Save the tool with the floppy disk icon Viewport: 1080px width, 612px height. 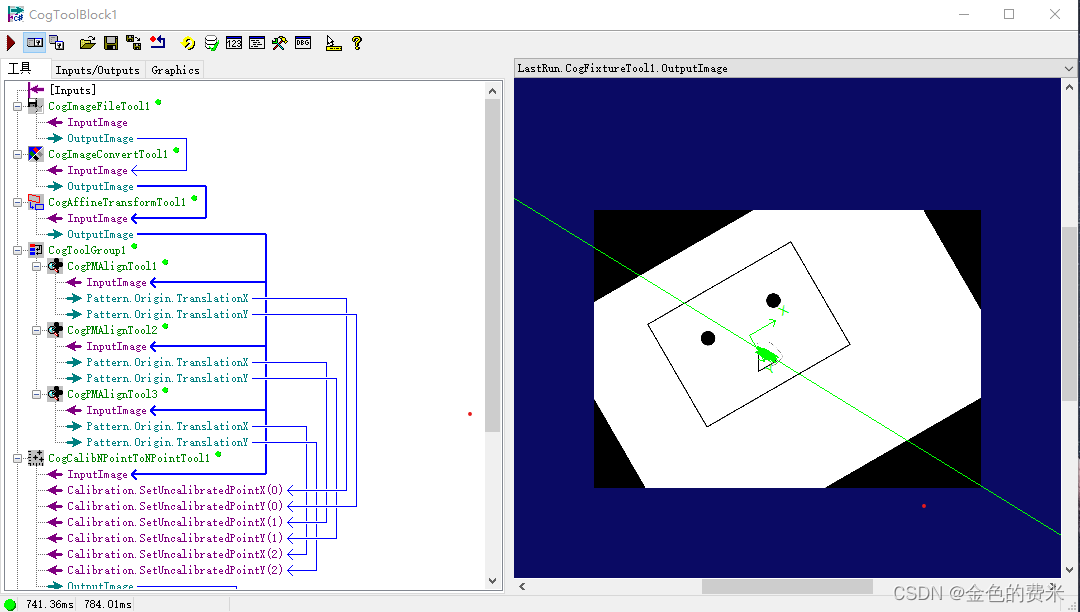[x=110, y=43]
